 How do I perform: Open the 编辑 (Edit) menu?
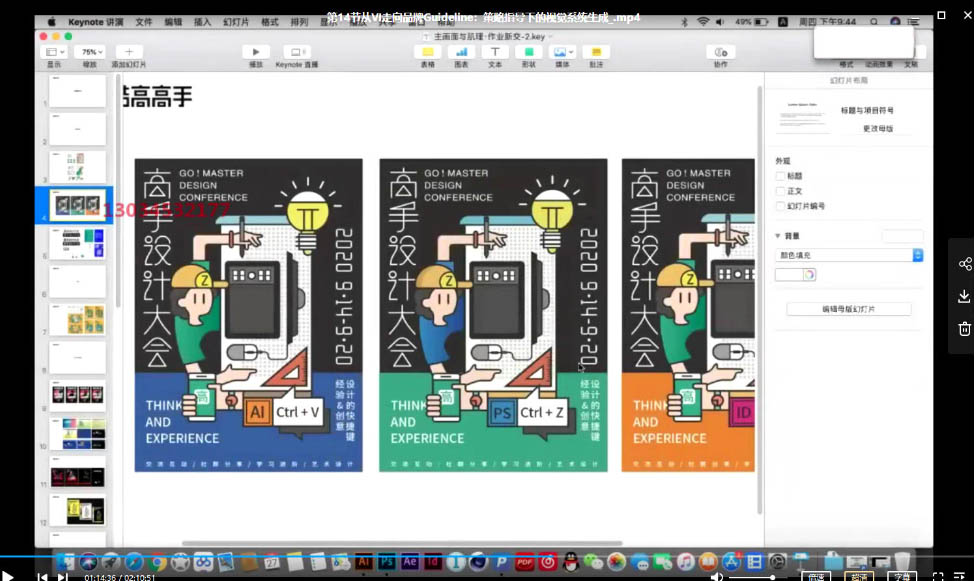click(173, 22)
